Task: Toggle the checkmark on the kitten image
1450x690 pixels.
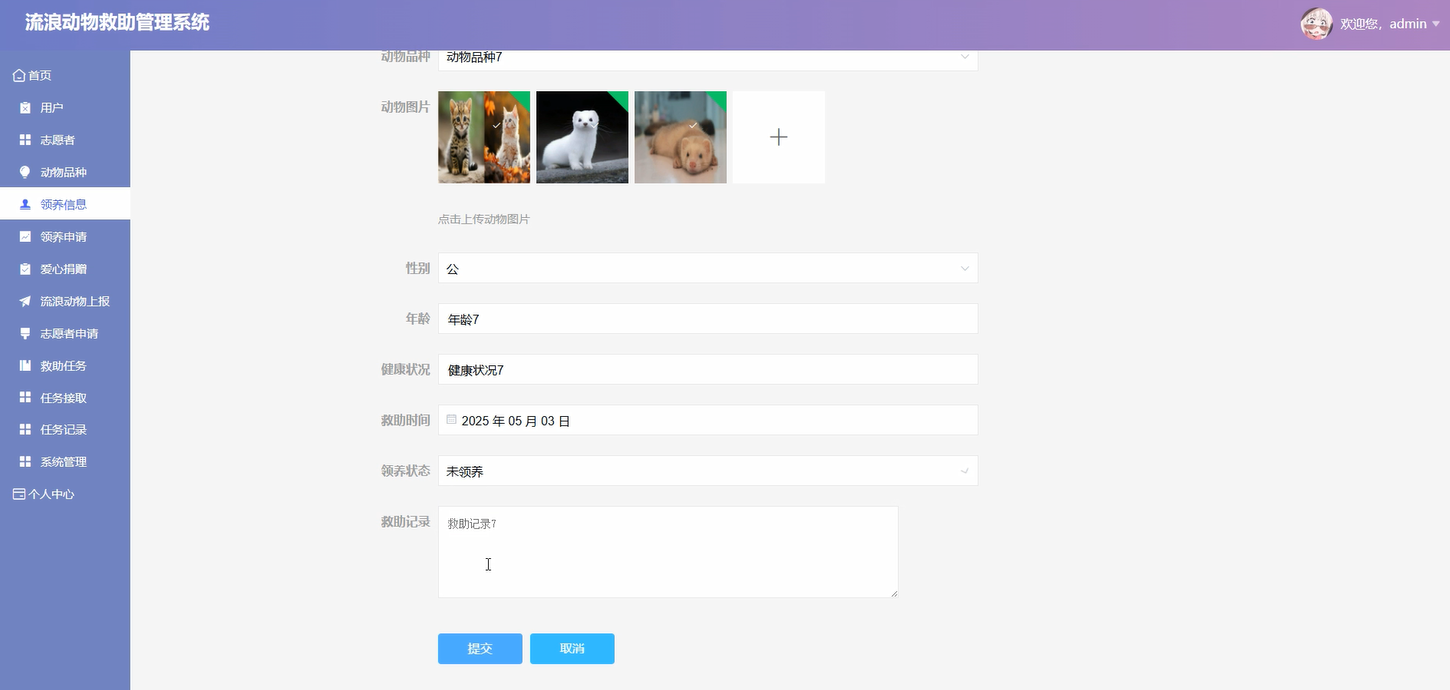Action: coord(494,126)
